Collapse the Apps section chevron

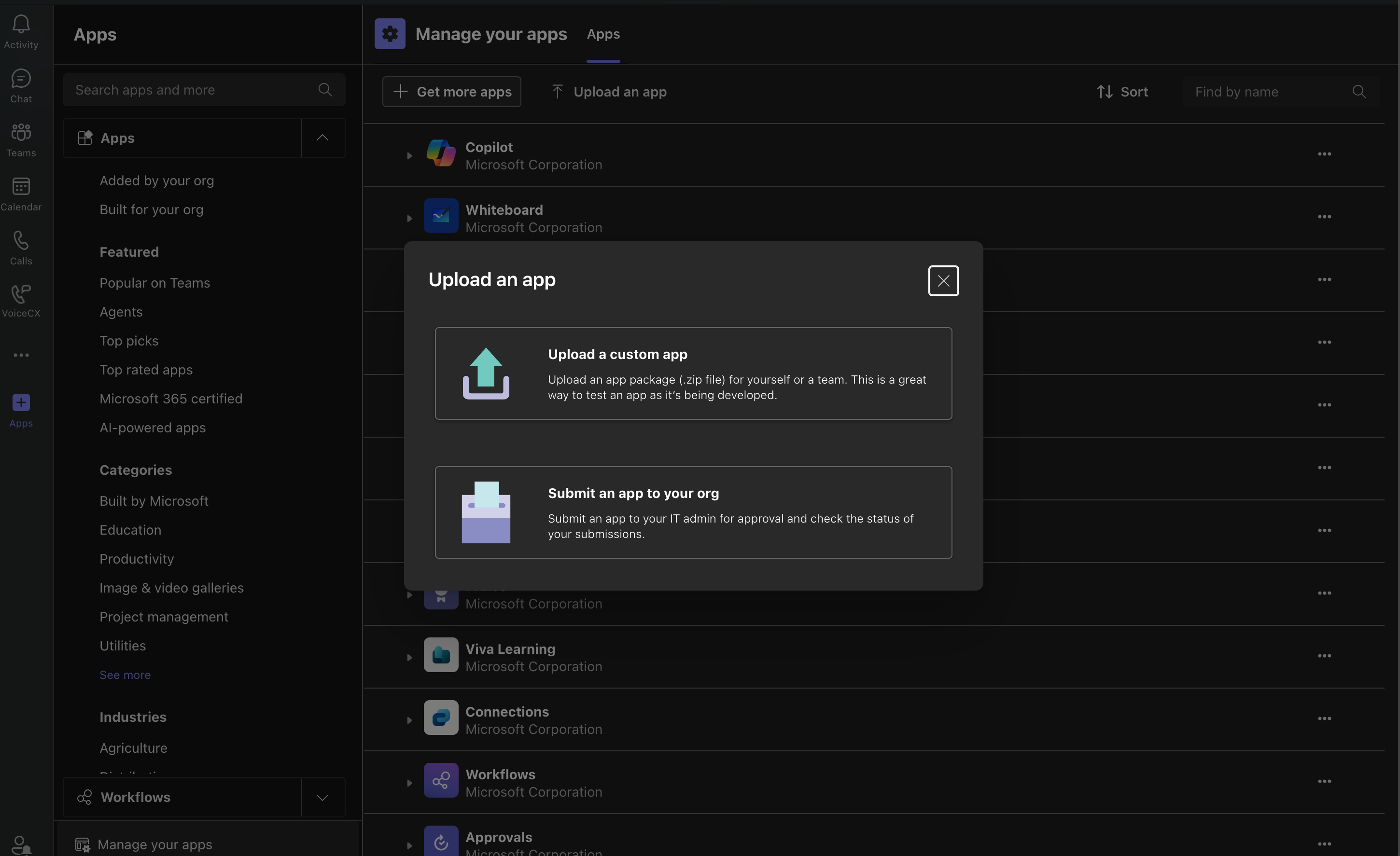pyautogui.click(x=322, y=138)
